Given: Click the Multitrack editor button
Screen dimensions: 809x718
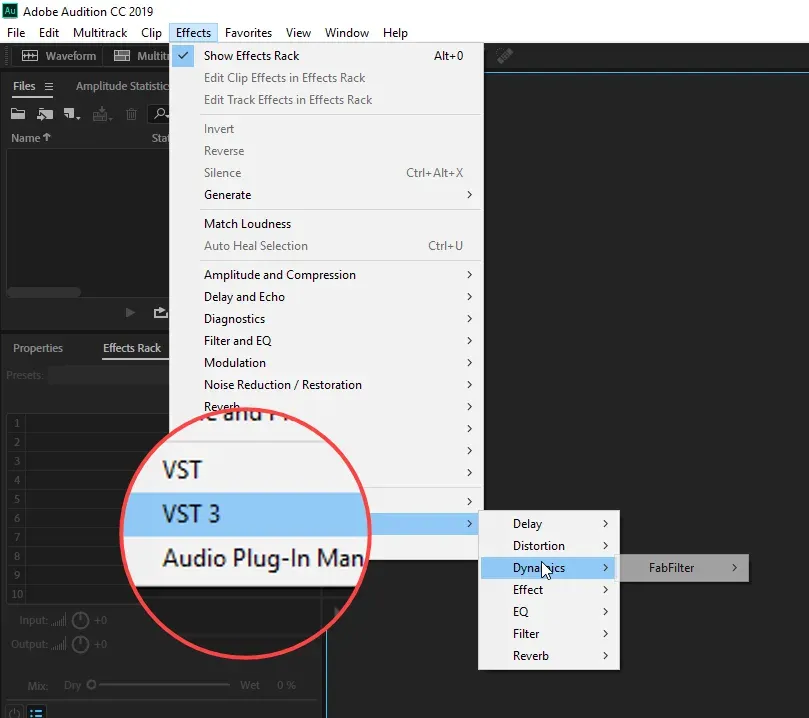Looking at the screenshot, I should pos(140,56).
